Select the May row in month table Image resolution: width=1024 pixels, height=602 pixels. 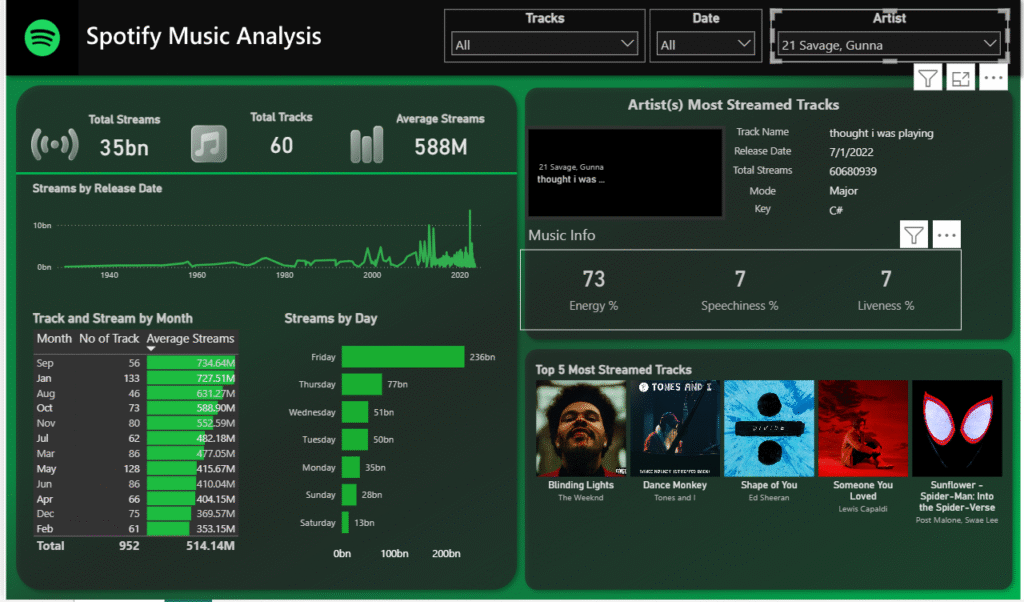tap(135, 469)
